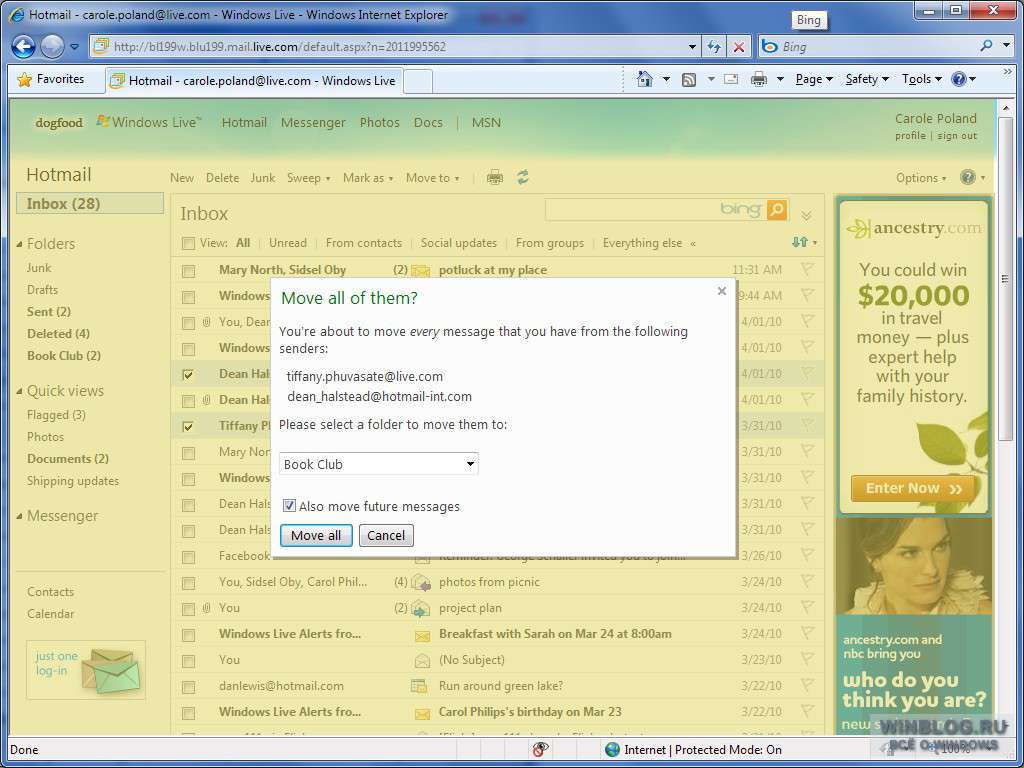Collapse the Messenger section in sidebar
This screenshot has width=1024, height=768.
coord(20,516)
